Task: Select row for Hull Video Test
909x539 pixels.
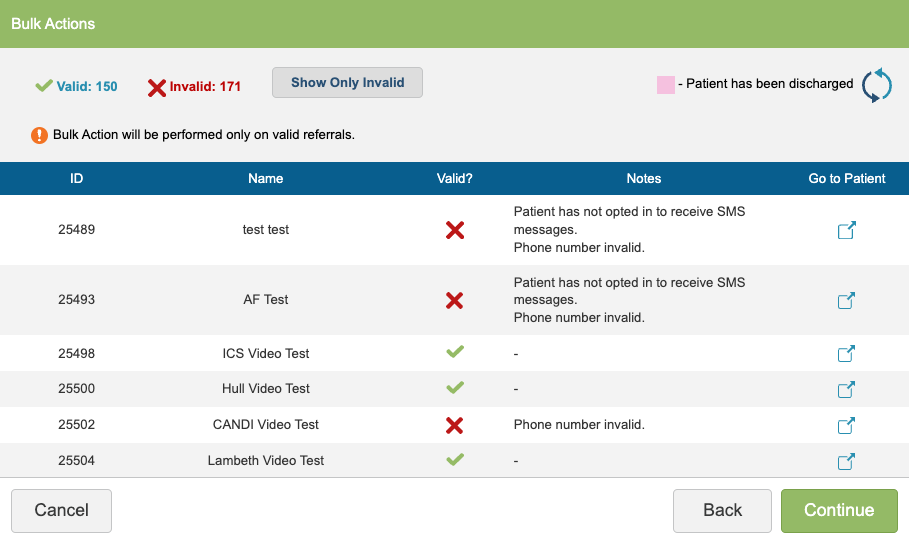Action: [265, 389]
